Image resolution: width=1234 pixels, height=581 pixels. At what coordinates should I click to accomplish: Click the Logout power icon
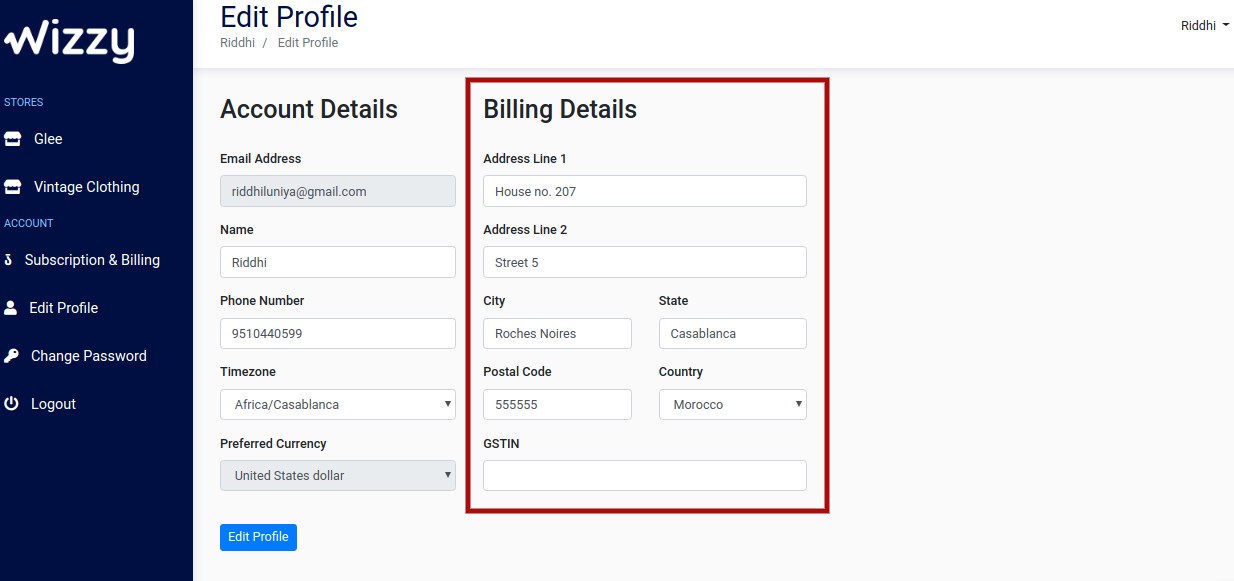tap(12, 404)
